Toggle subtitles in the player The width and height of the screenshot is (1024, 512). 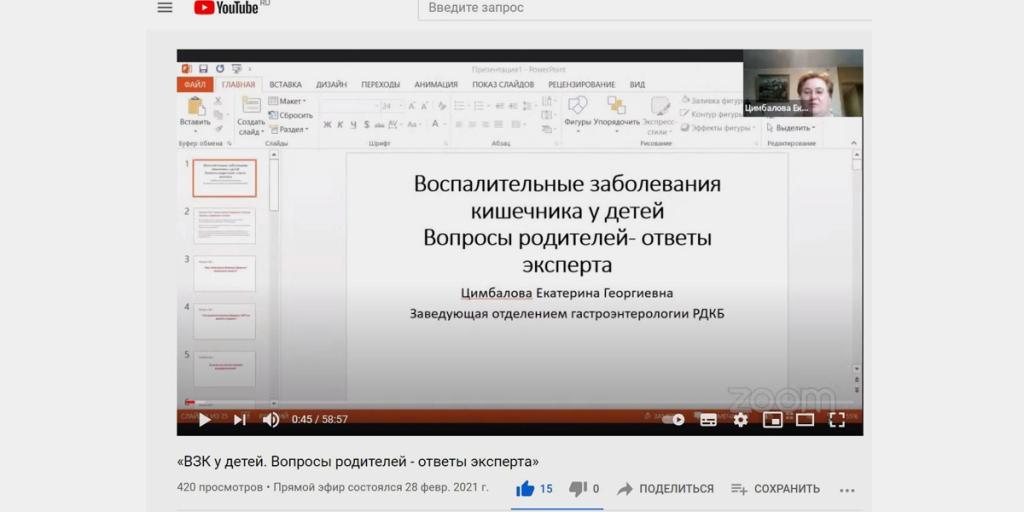(708, 420)
